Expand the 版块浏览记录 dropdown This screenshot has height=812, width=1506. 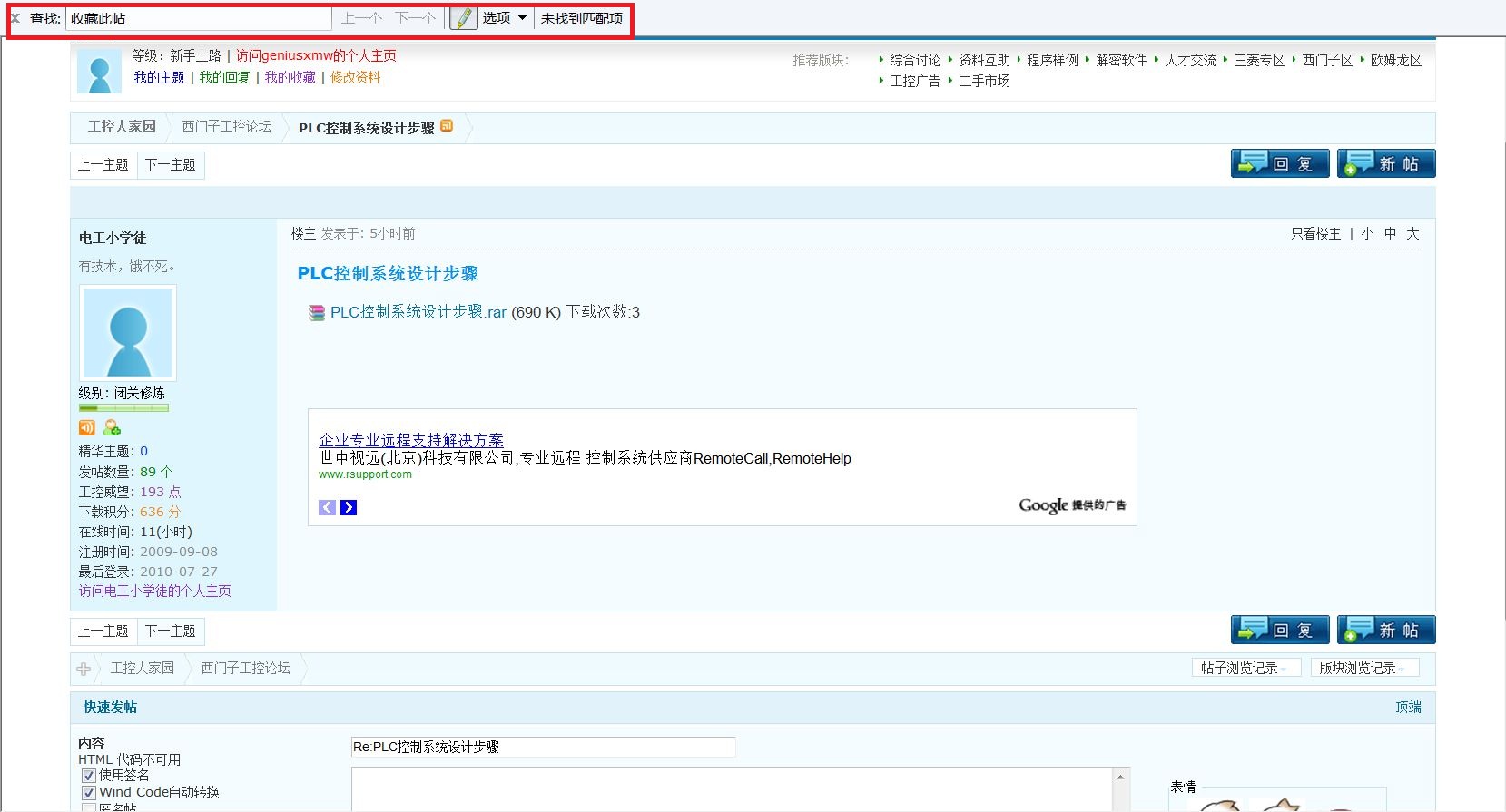(x=1363, y=668)
